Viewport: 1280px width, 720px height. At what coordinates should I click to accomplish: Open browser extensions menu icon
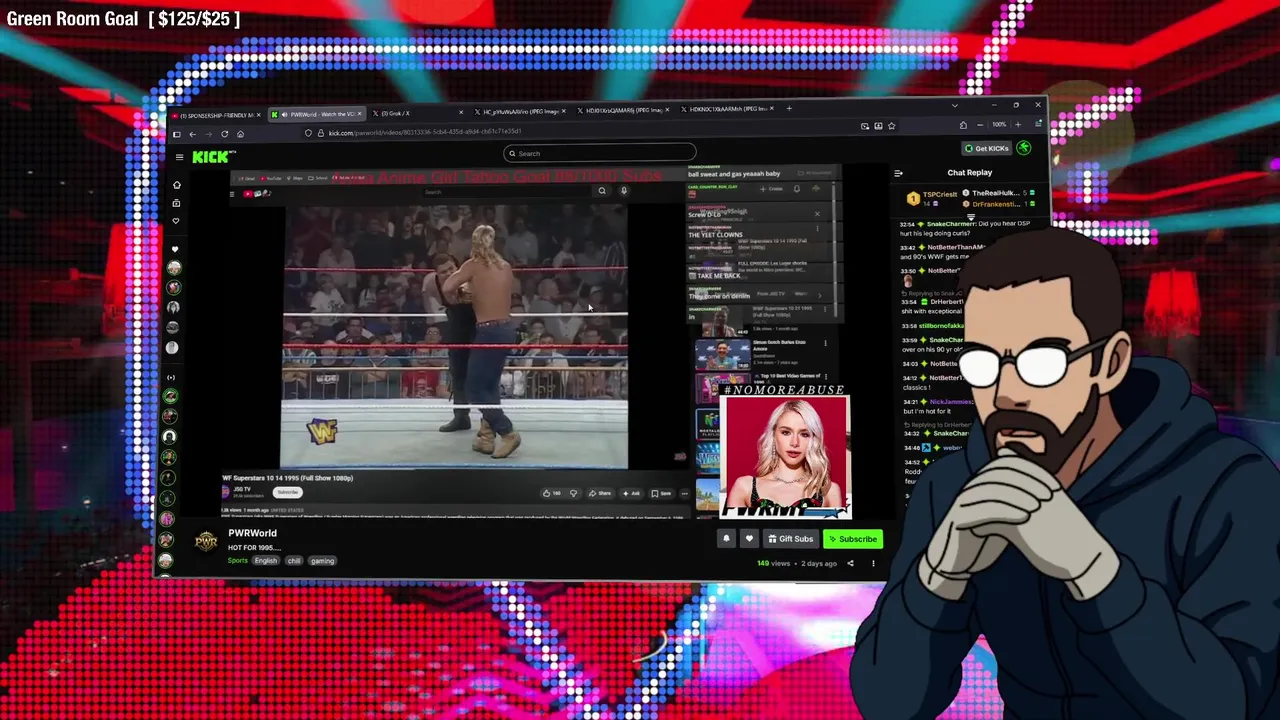(963, 125)
